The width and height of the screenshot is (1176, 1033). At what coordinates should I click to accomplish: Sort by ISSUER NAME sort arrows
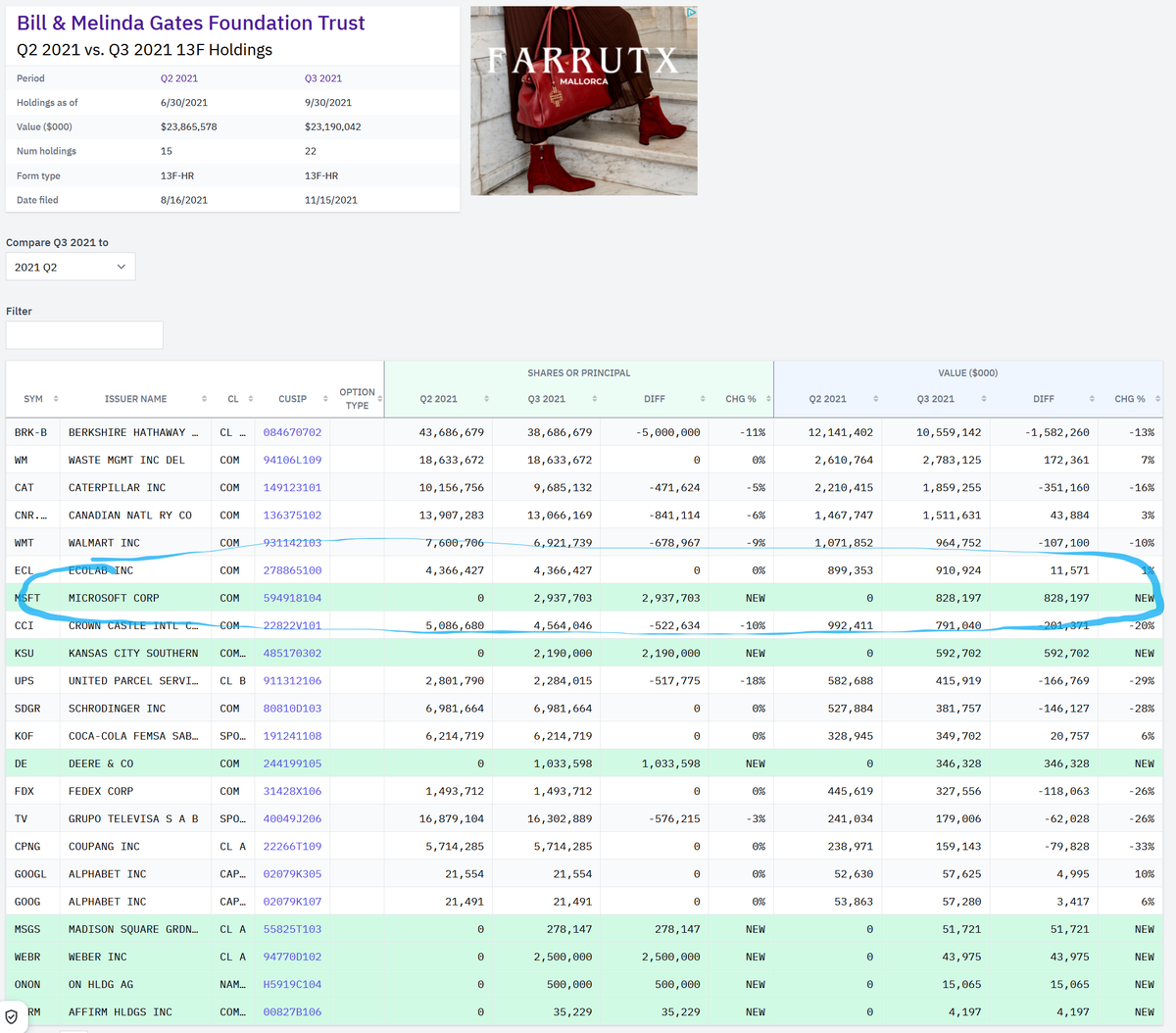(x=204, y=399)
